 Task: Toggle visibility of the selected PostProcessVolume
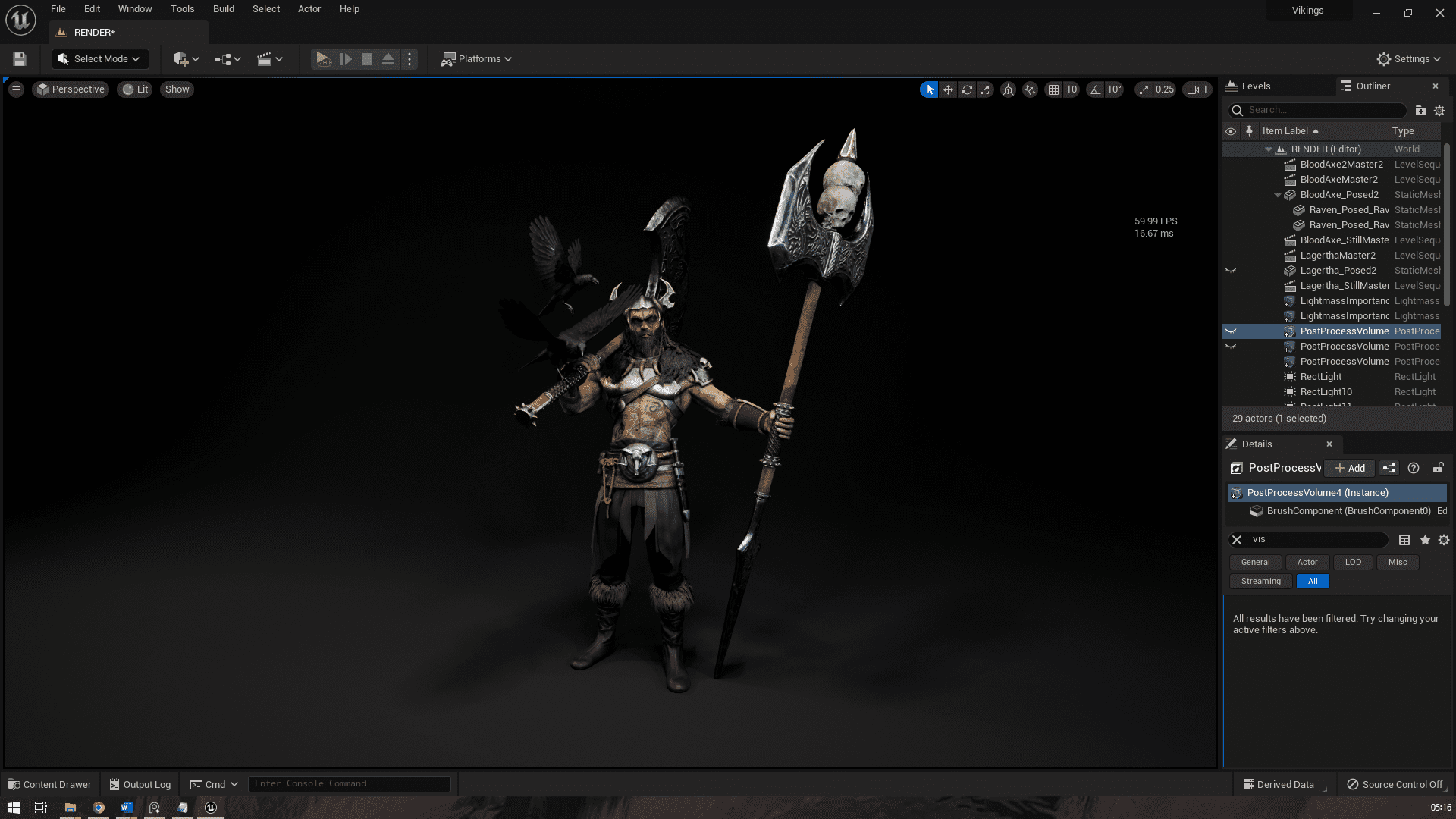click(1231, 331)
